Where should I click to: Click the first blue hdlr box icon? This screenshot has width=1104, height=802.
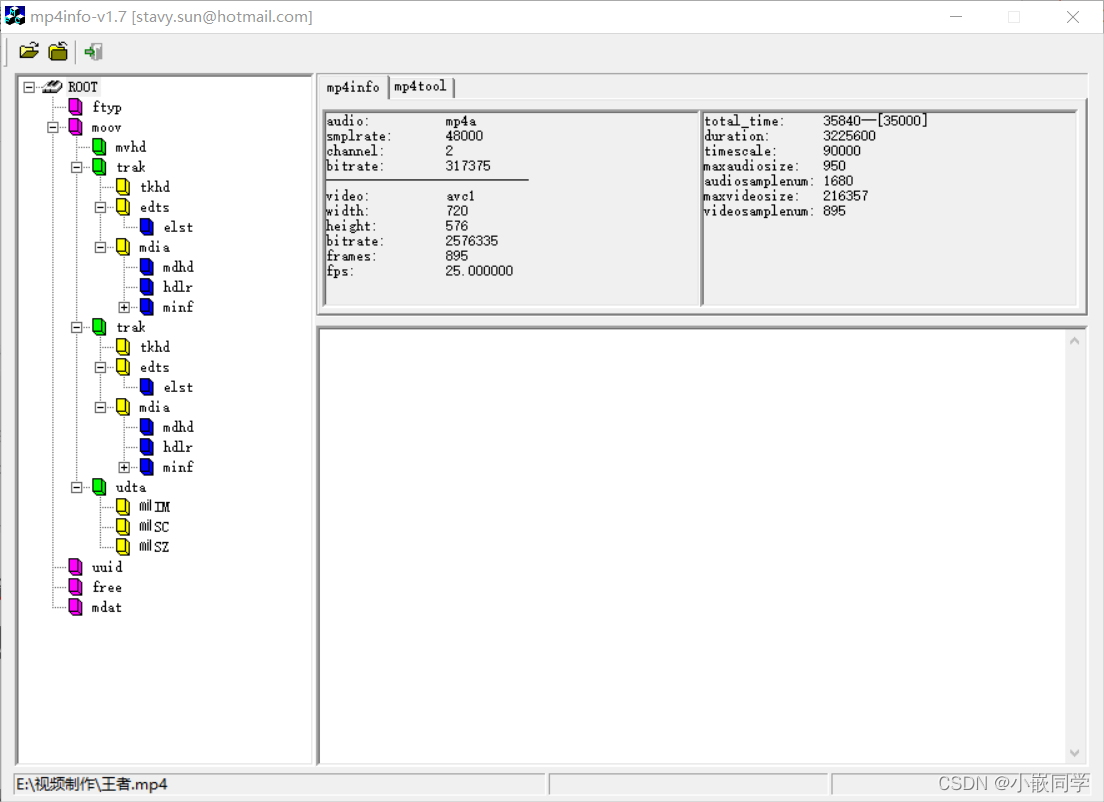(146, 287)
